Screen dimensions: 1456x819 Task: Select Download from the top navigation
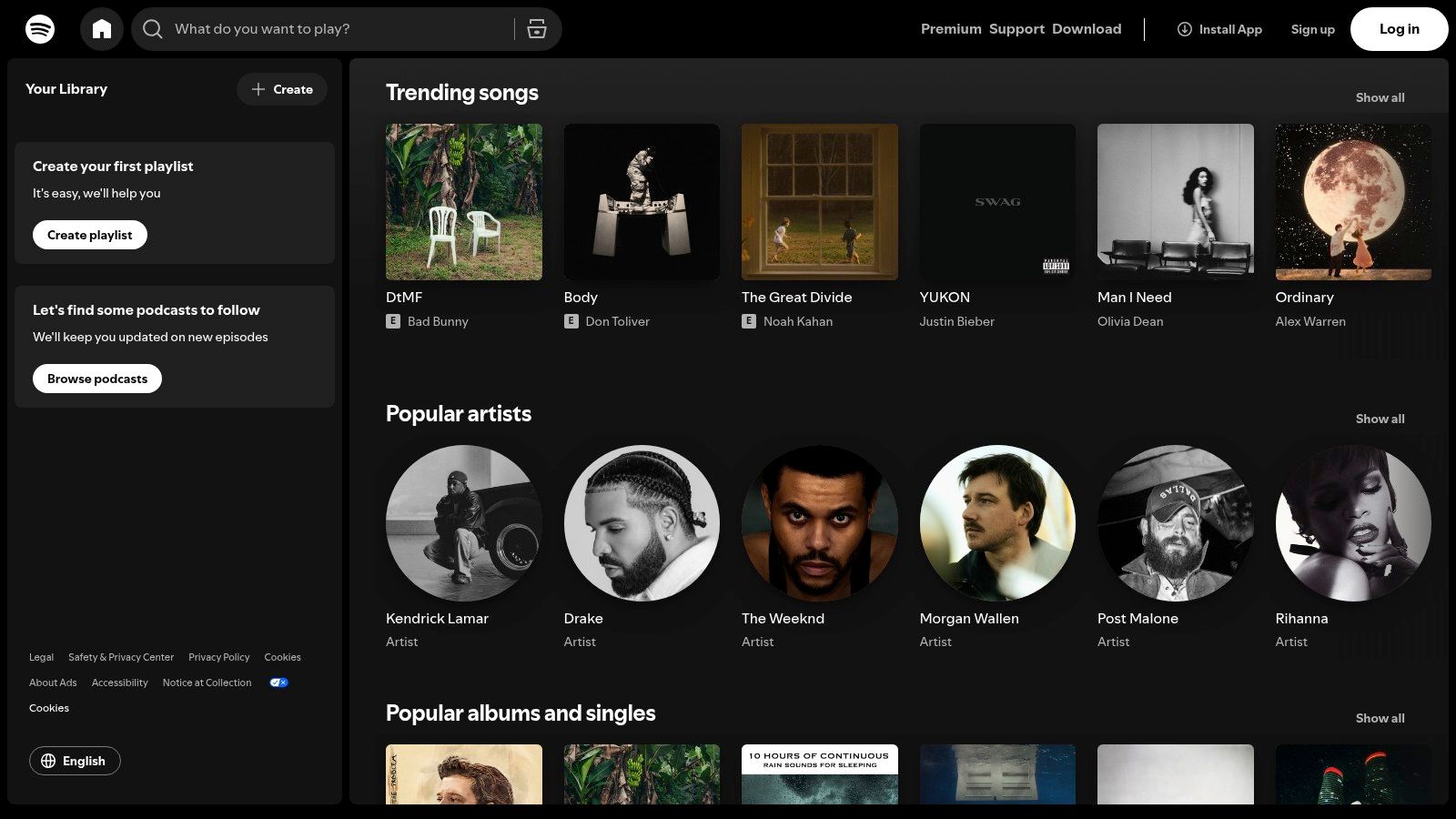[1087, 28]
